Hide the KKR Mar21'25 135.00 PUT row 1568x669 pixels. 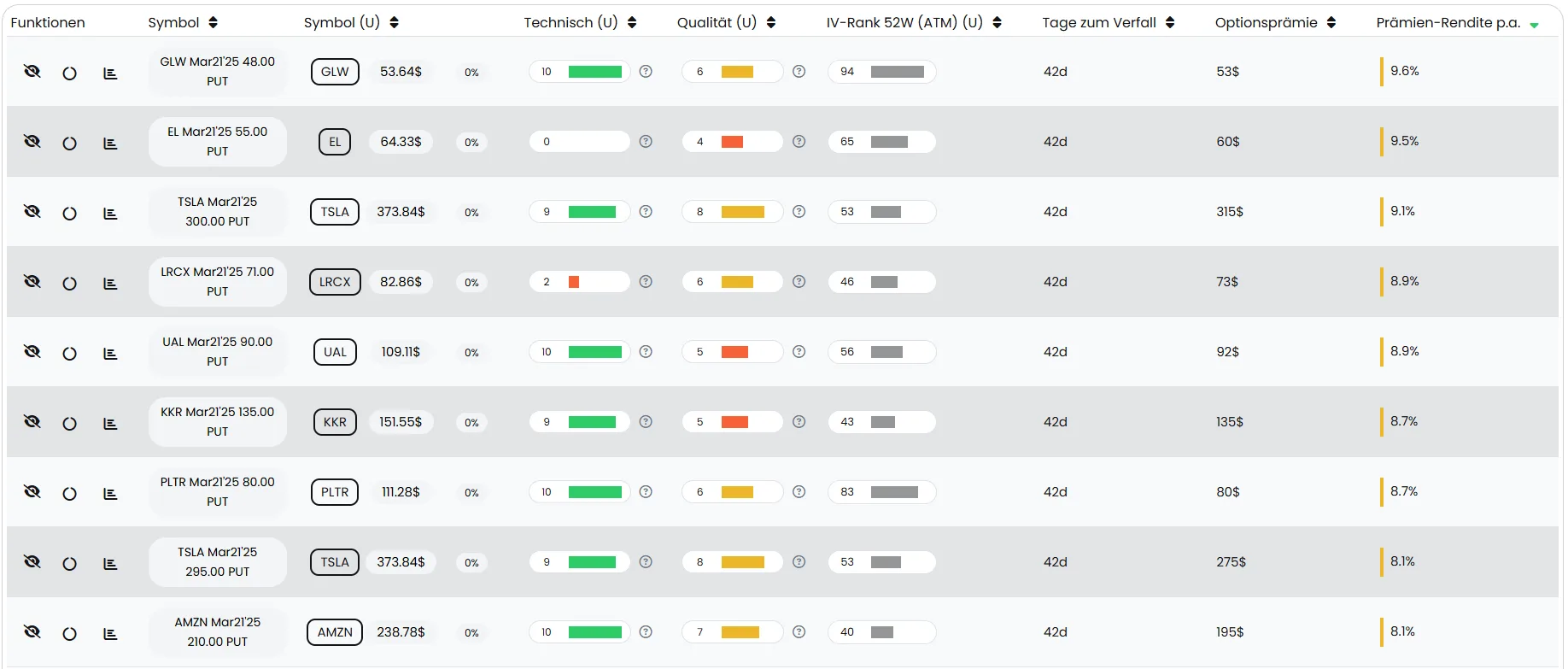pos(32,422)
